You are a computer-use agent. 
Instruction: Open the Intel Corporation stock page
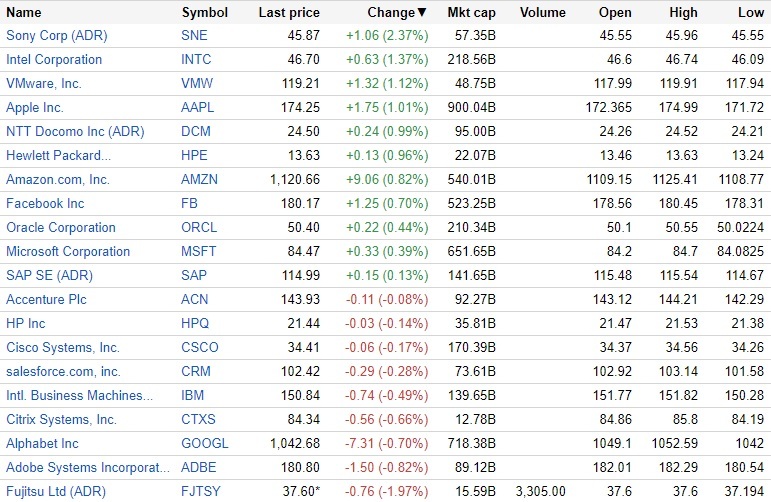tap(54, 59)
